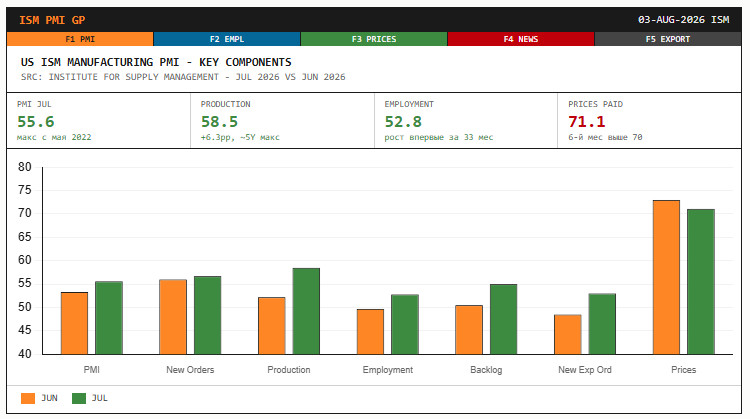Open the F1 PMI tab

(80, 39)
